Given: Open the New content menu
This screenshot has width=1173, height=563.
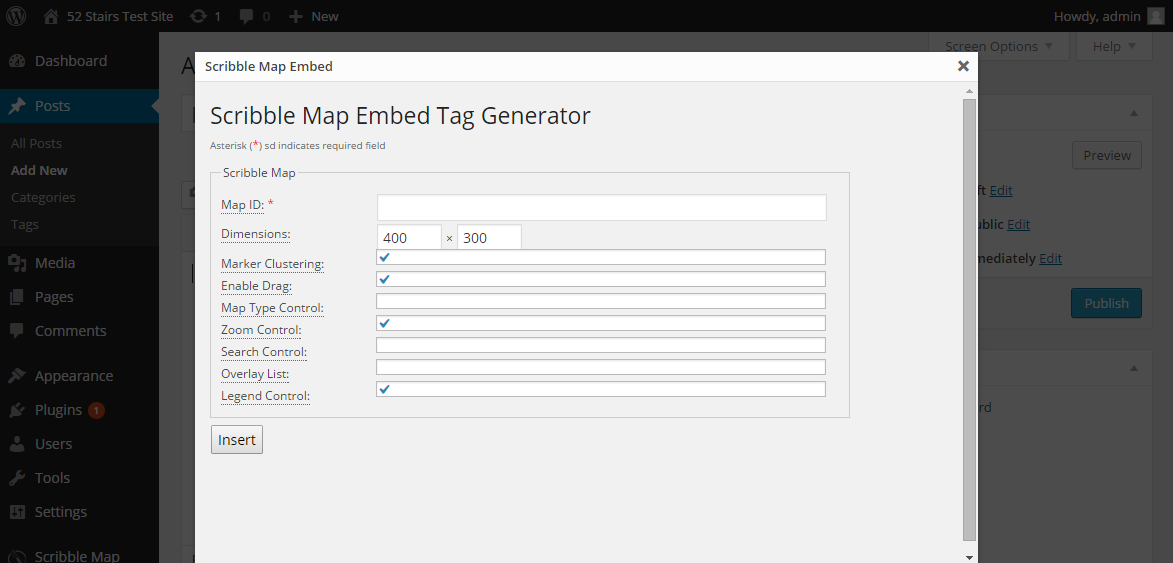Looking at the screenshot, I should (x=313, y=16).
